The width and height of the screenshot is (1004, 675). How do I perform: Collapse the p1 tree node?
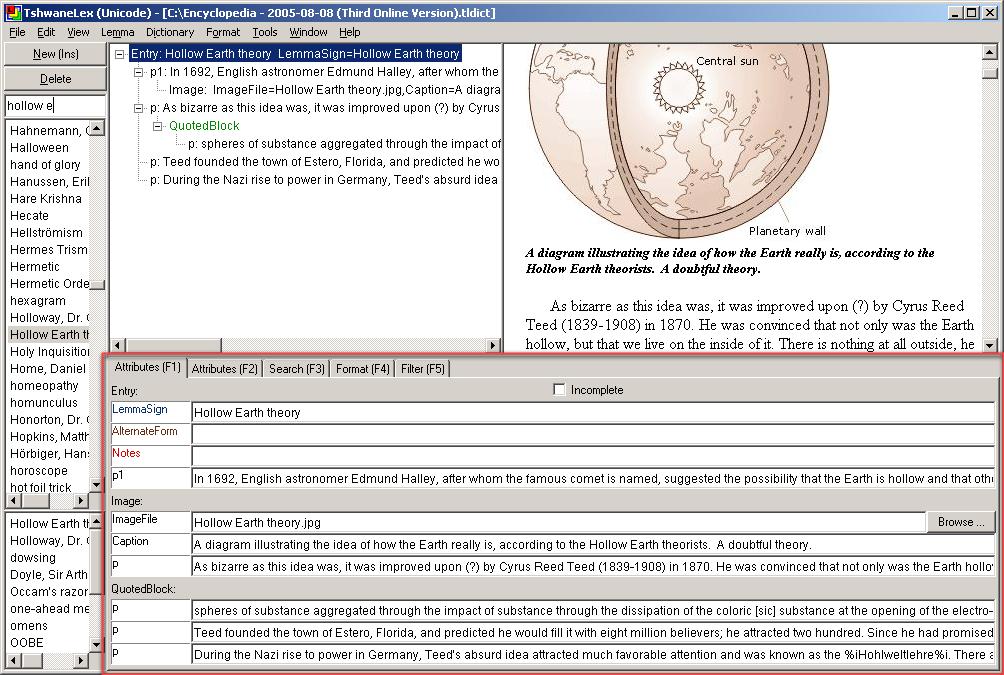coord(138,72)
